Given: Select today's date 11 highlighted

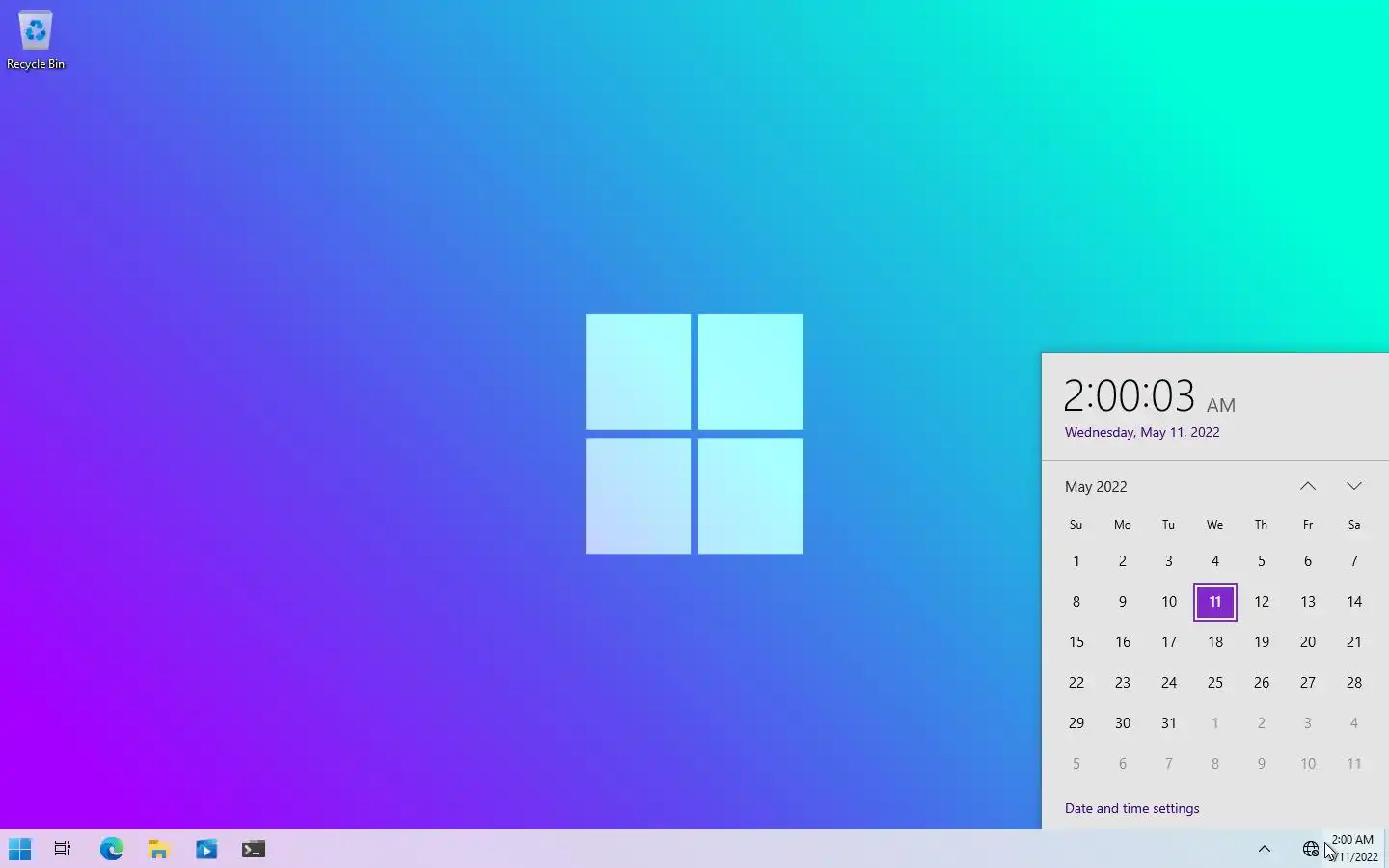Looking at the screenshot, I should 1215,602.
